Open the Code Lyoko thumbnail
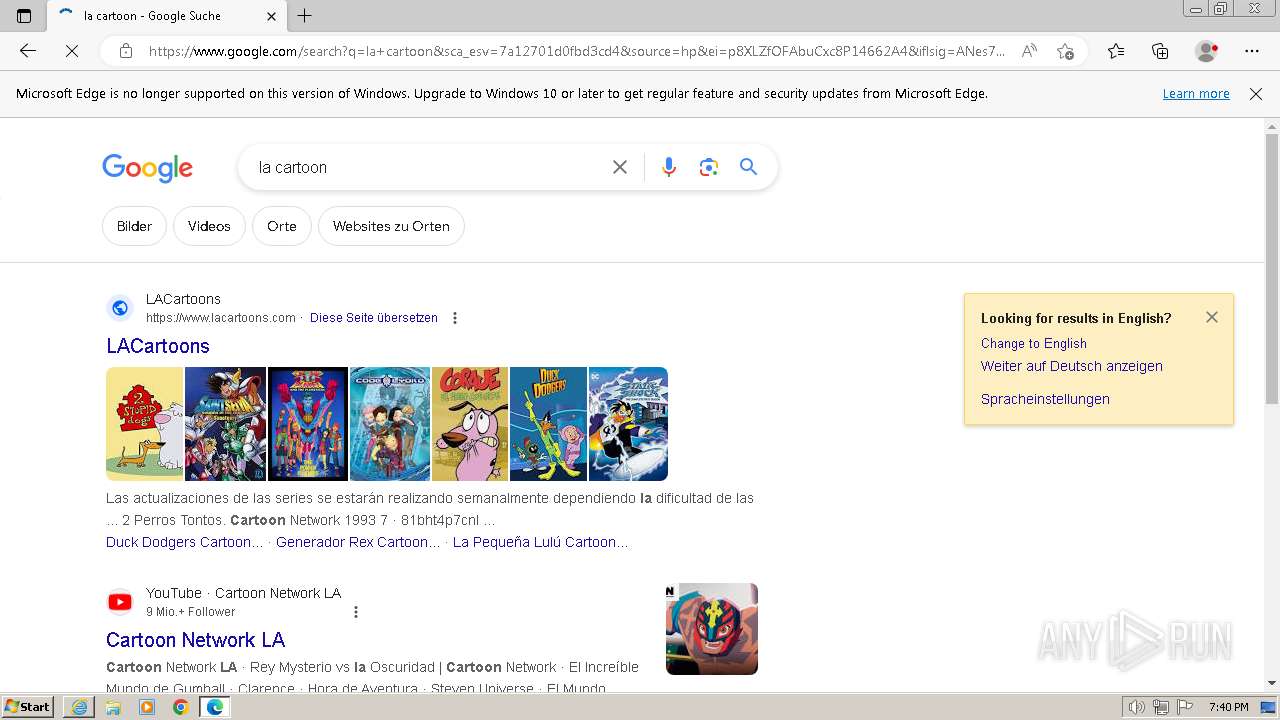 (x=390, y=424)
